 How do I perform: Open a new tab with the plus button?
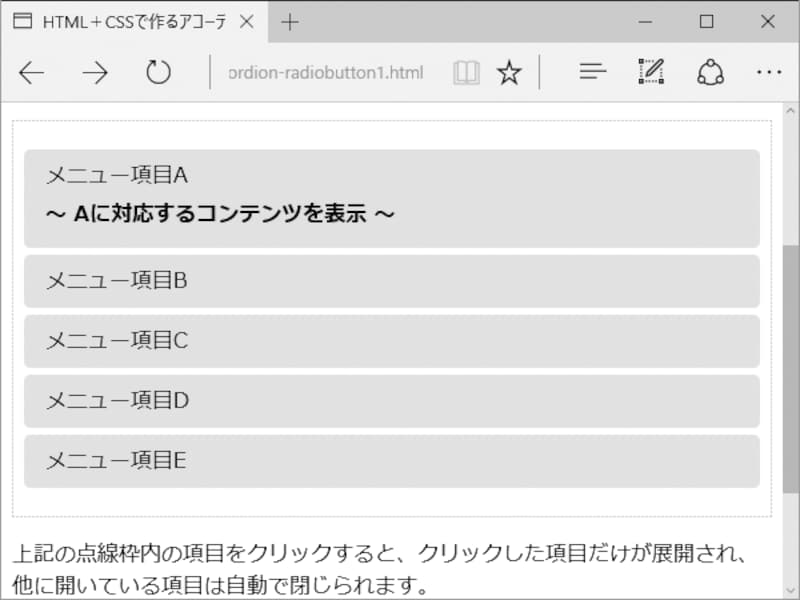[288, 19]
